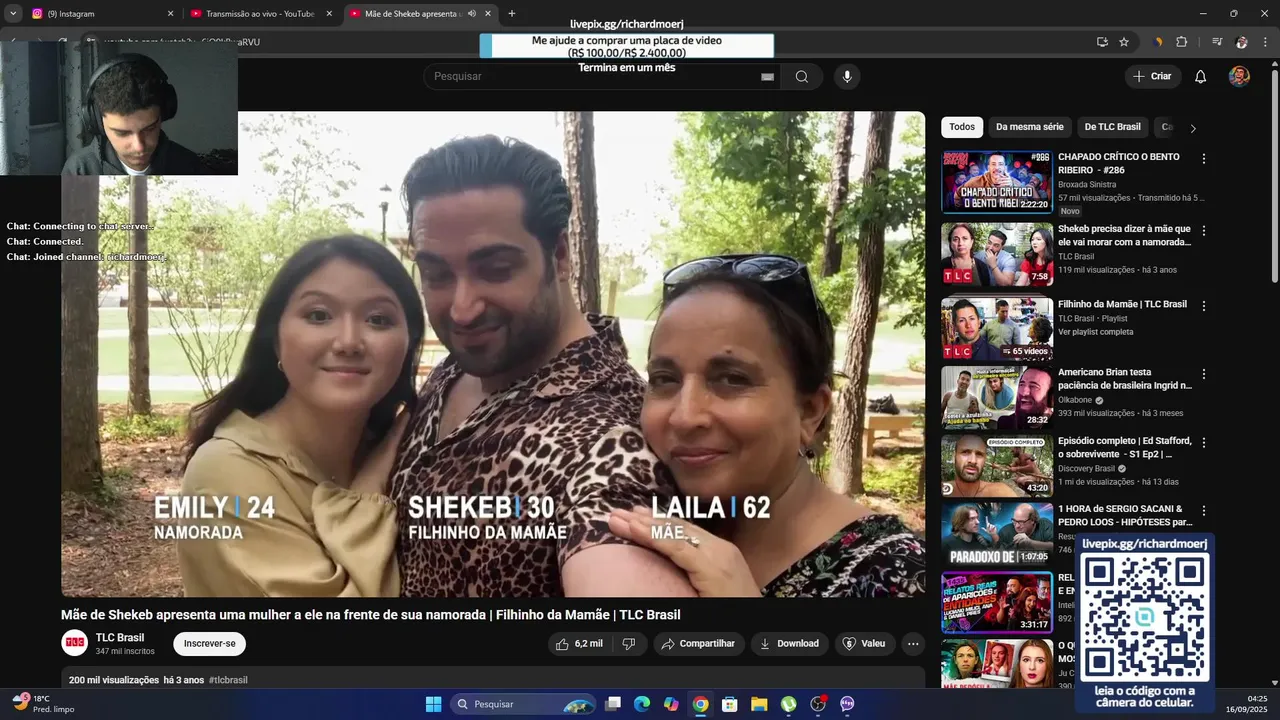Click the Inscrever-se subscribe button
1280x720 pixels.
pyautogui.click(x=209, y=644)
